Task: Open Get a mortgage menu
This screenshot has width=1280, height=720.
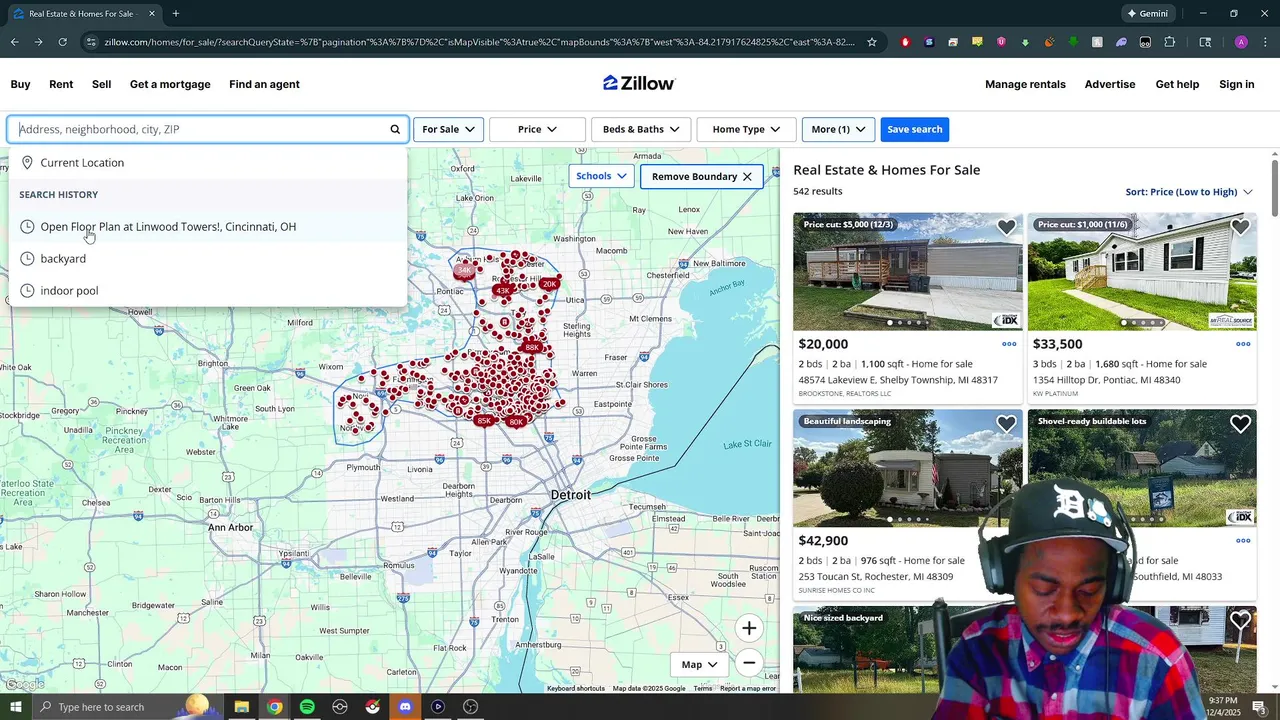Action: 170,84
